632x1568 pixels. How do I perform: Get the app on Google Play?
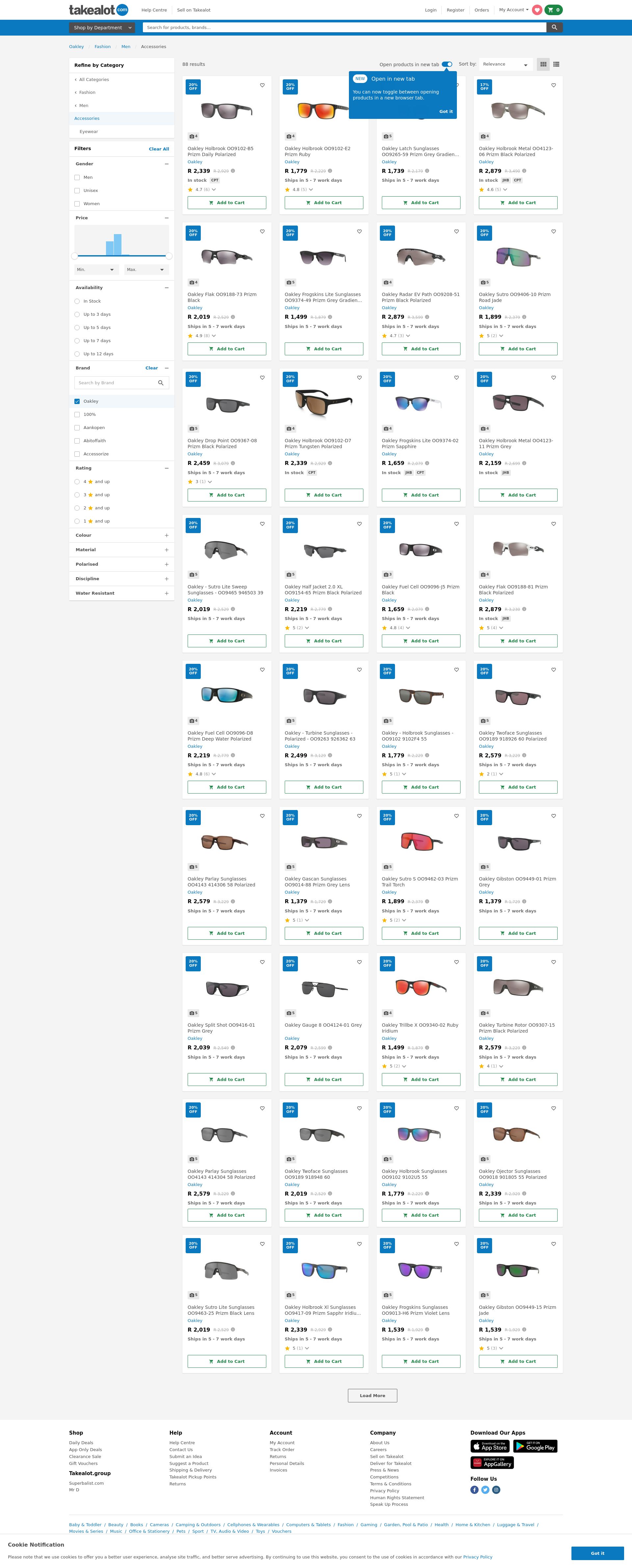(x=535, y=1446)
